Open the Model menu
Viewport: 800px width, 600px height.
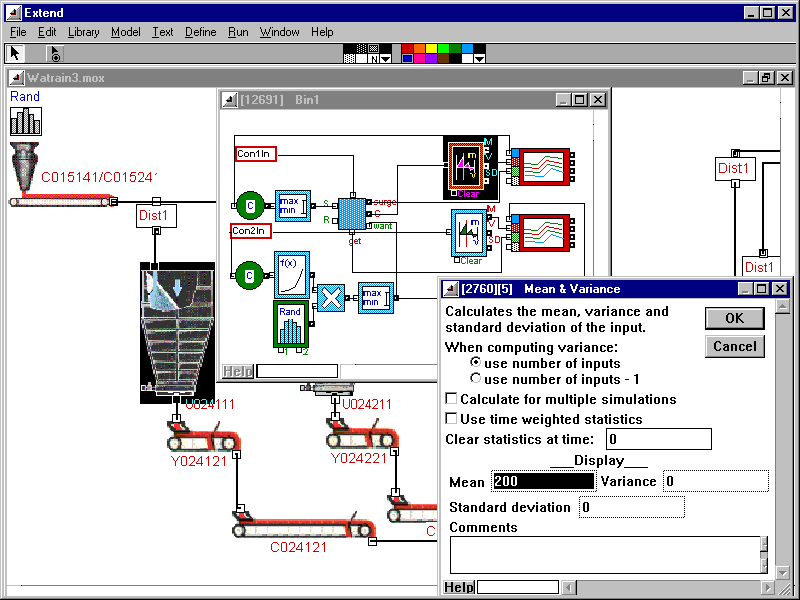126,32
